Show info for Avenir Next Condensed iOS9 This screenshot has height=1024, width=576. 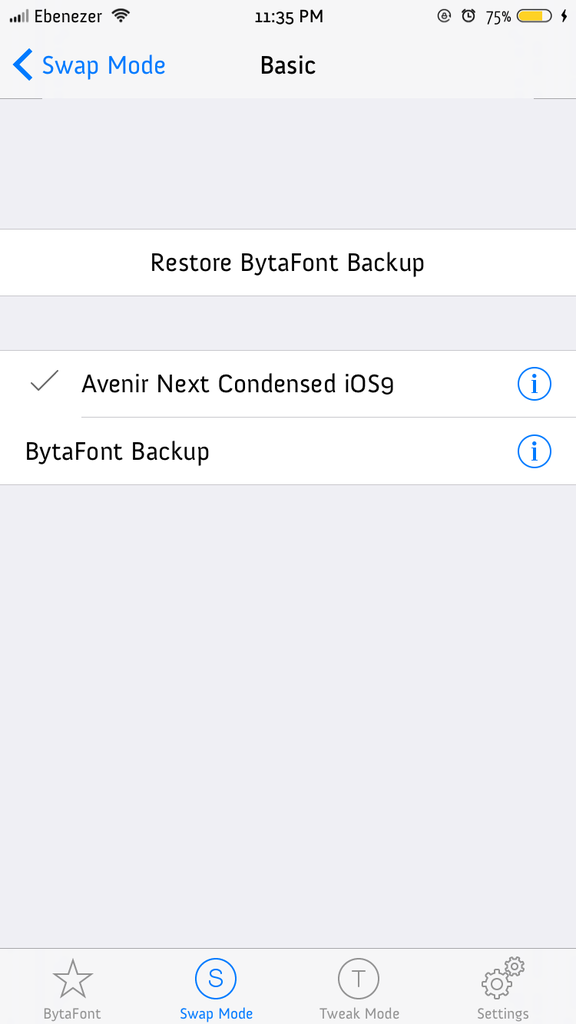click(534, 384)
